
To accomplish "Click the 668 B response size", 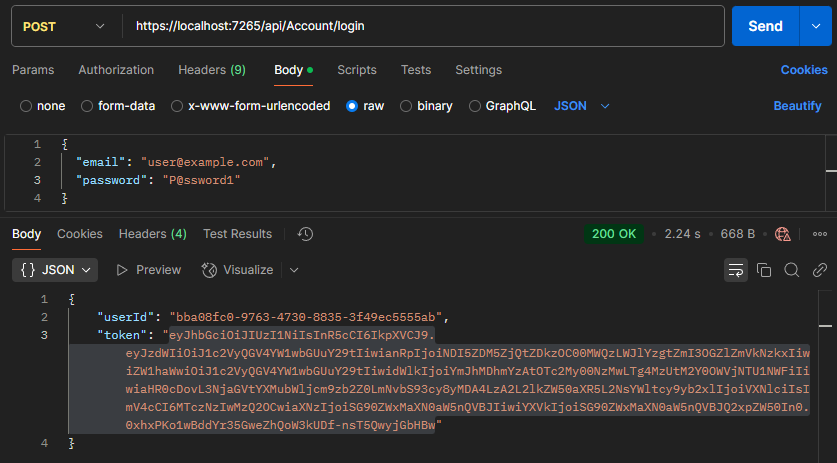I will (738, 234).
